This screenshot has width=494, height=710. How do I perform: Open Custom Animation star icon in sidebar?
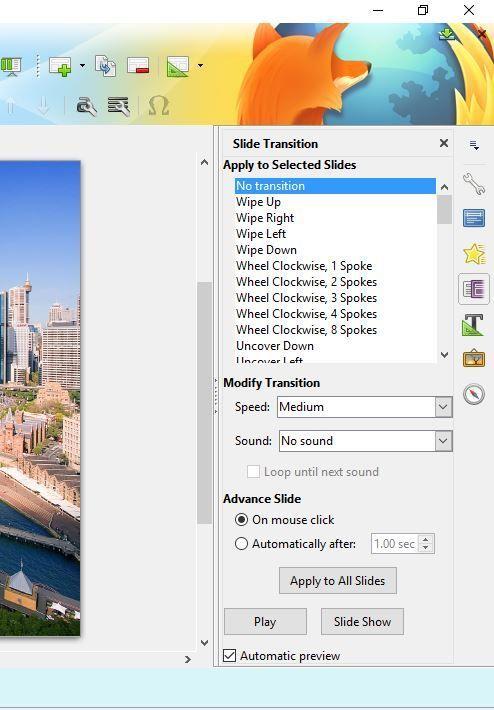click(x=474, y=254)
